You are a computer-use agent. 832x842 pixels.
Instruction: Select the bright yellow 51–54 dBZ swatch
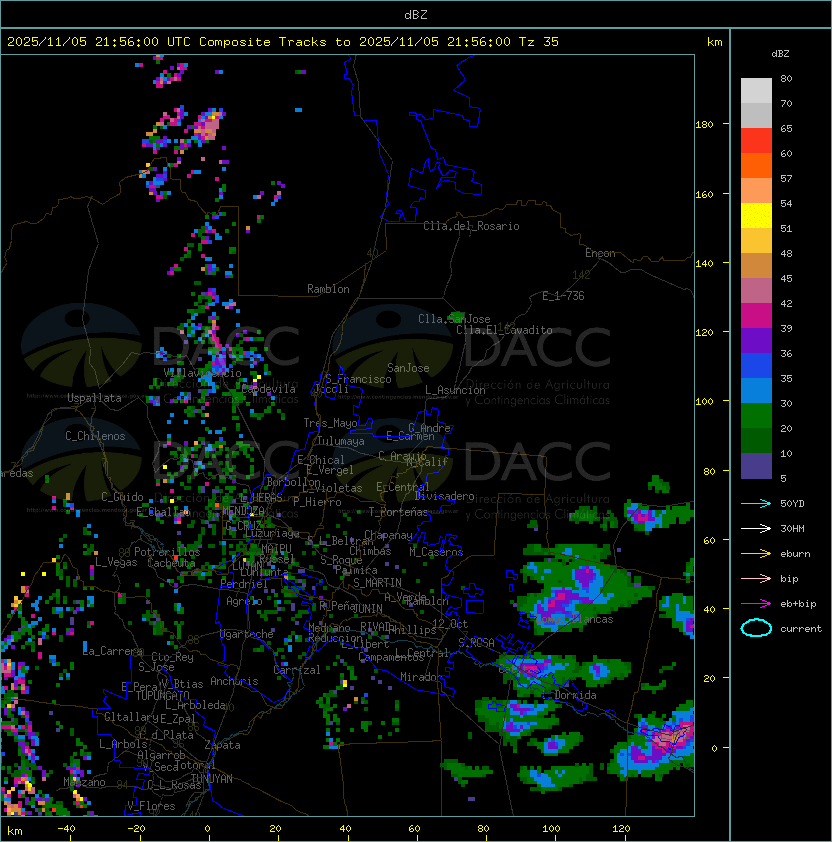[x=756, y=216]
